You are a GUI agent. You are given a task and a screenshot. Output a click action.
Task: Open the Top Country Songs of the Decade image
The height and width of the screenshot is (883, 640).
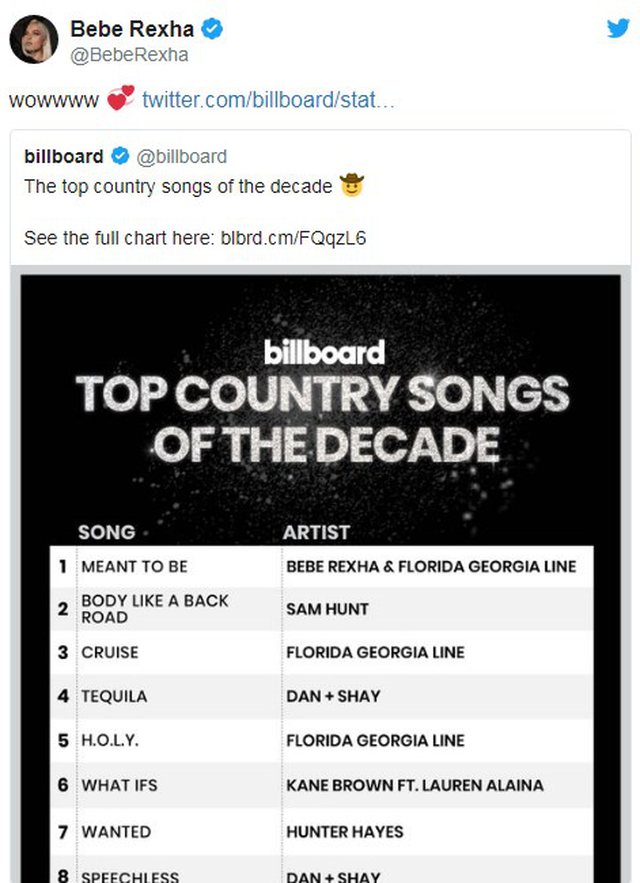321,578
